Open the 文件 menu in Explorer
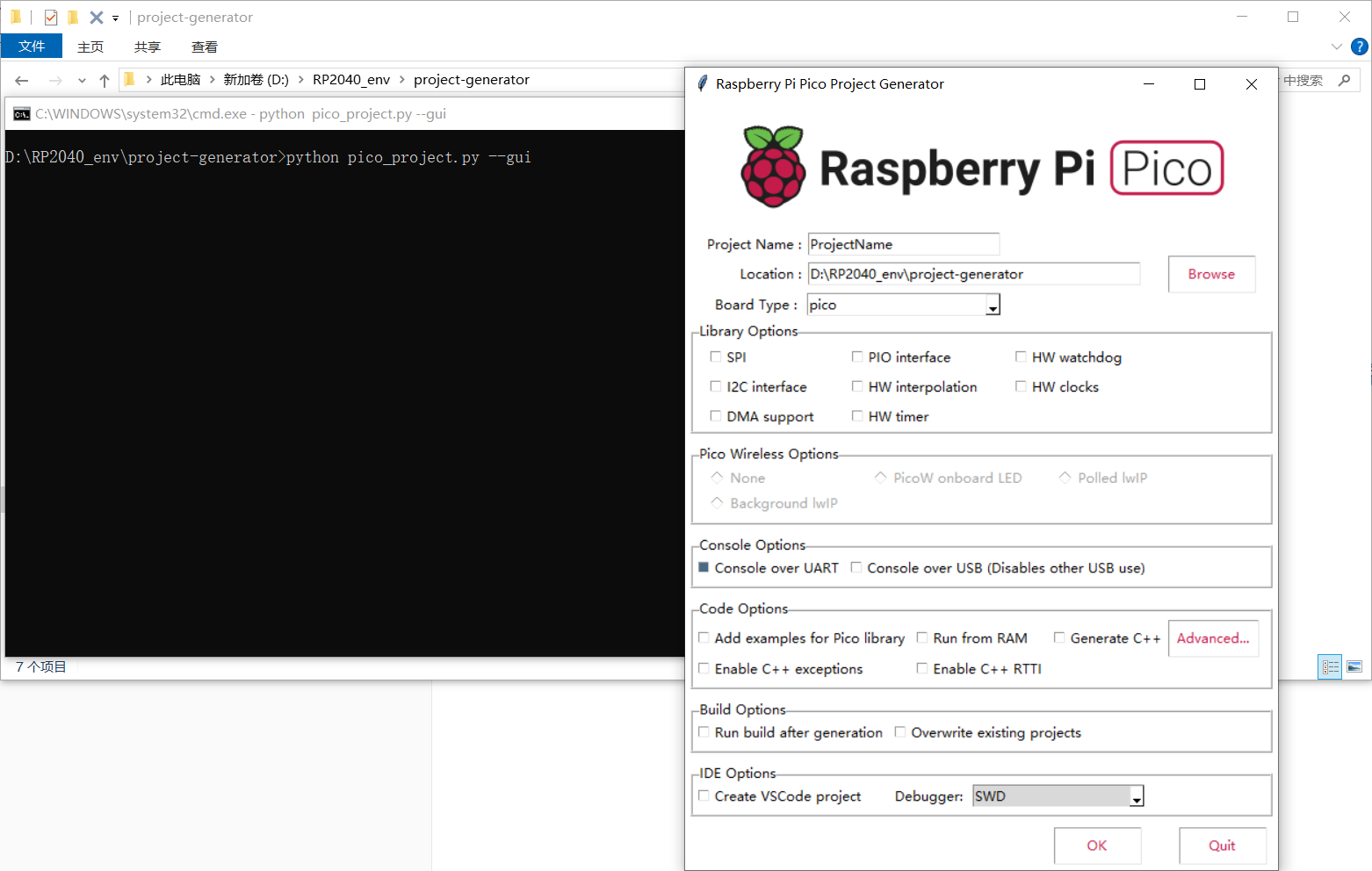This screenshot has width=1372, height=871. point(32,47)
